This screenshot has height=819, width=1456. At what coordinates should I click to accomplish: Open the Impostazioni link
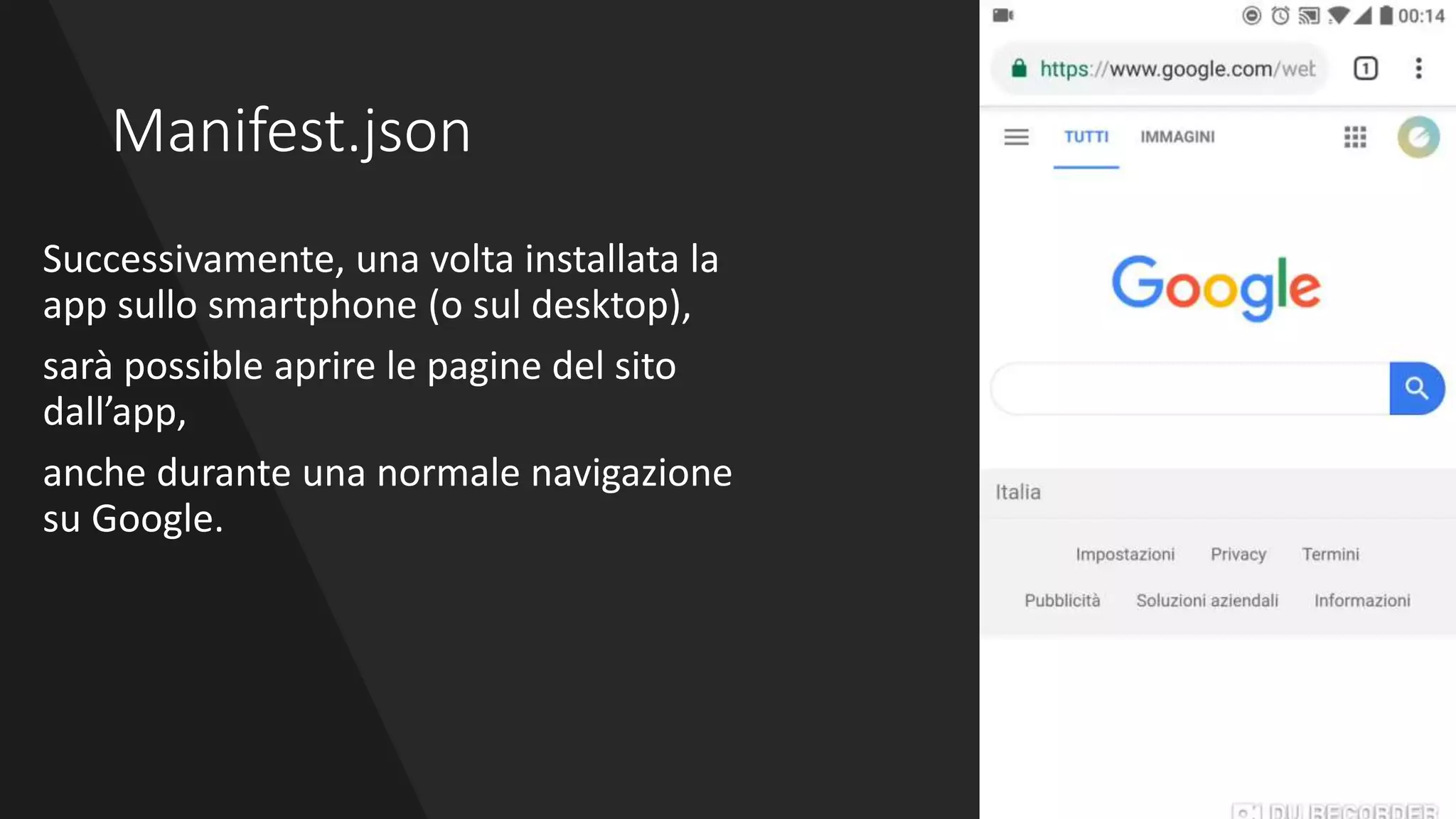(x=1125, y=554)
